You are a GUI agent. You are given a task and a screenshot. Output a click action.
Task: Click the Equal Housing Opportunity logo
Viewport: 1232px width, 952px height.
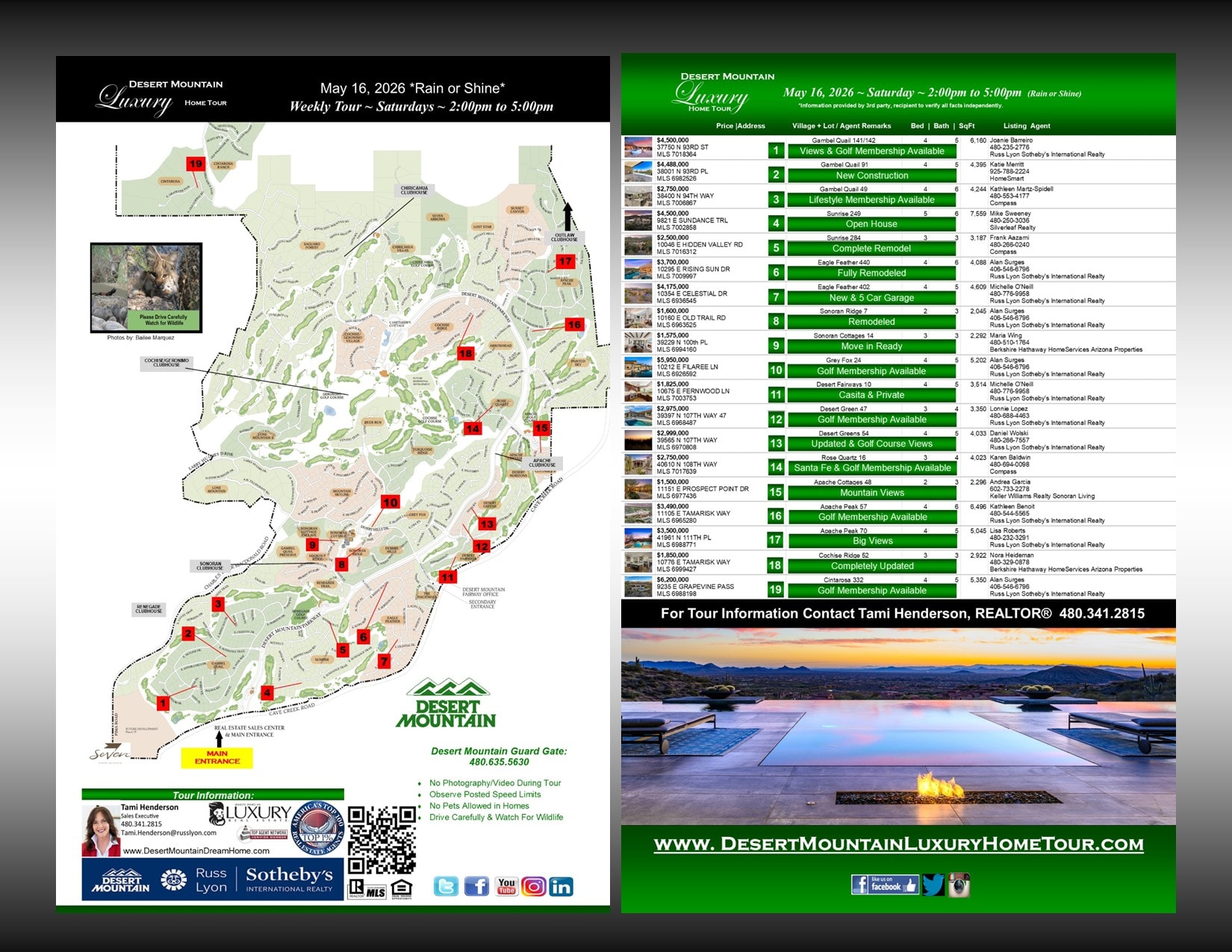coord(402,889)
